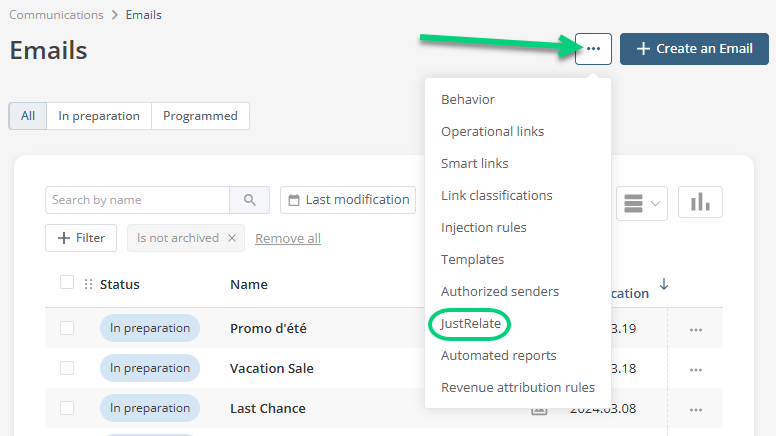Open Smart links from the menu

tap(475, 163)
